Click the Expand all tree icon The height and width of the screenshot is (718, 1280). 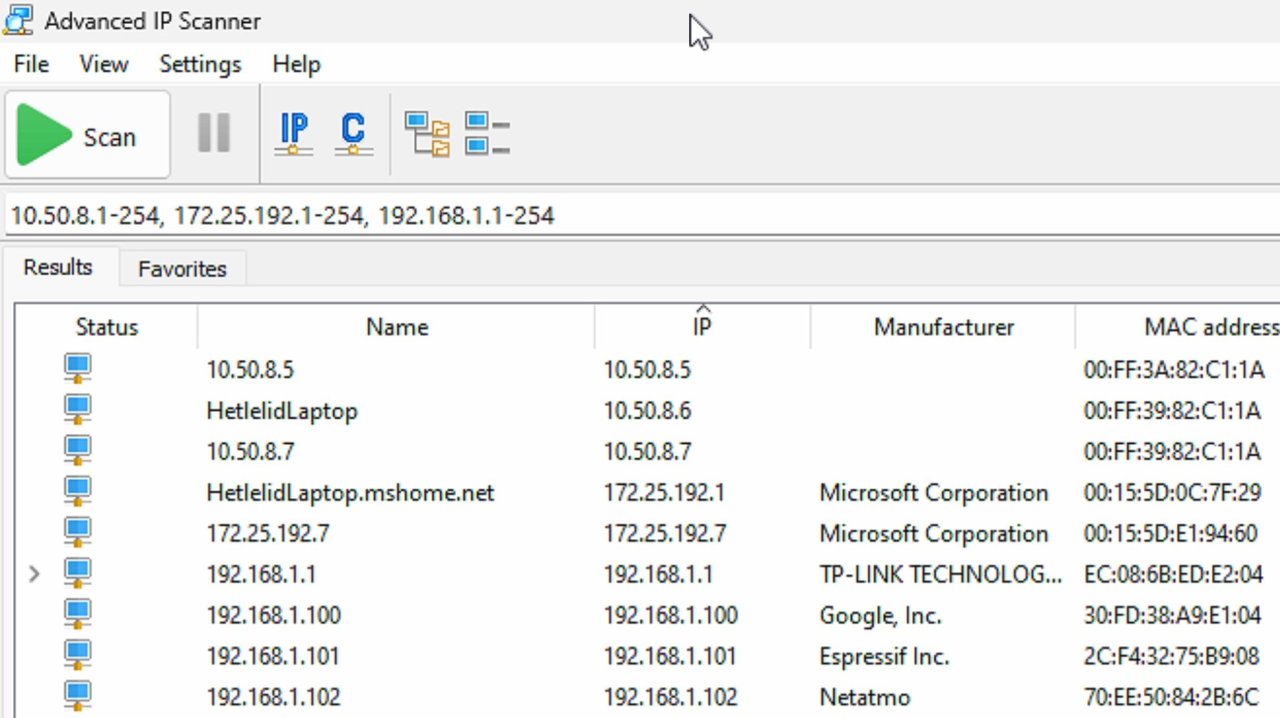point(427,134)
